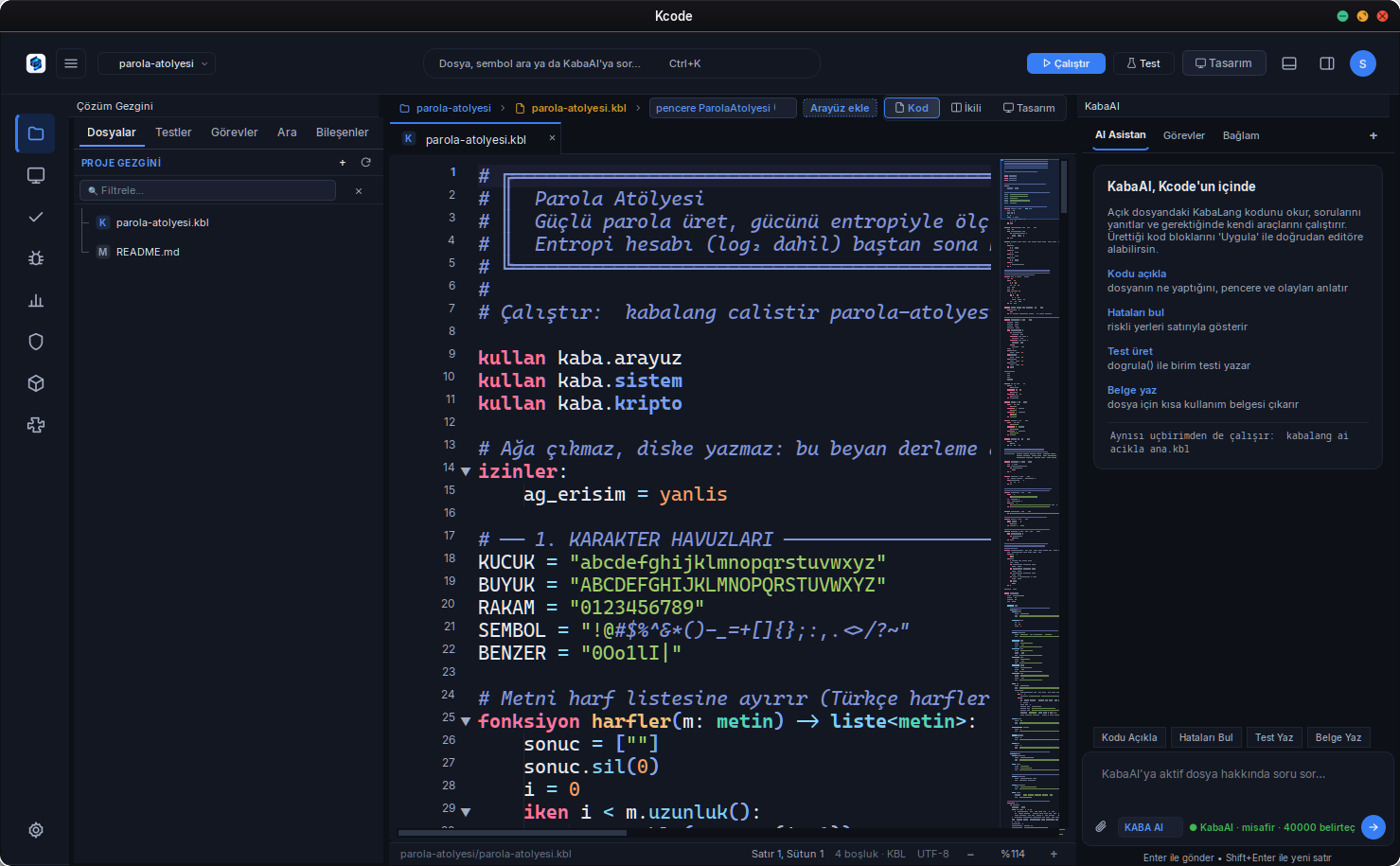Click the editor horizontal scrollbar

[x=512, y=833]
